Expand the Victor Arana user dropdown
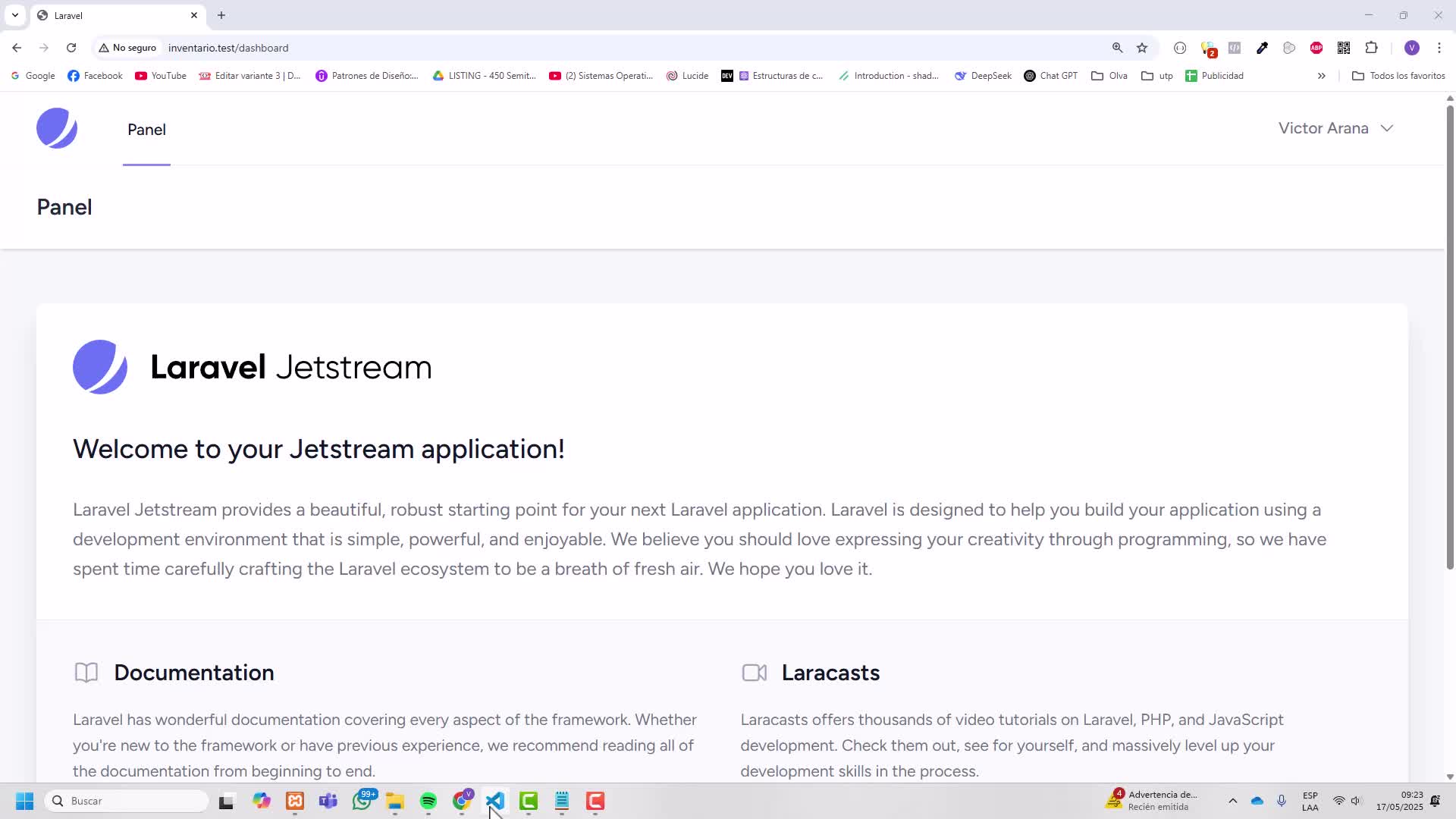Image resolution: width=1456 pixels, height=819 pixels. click(x=1336, y=128)
